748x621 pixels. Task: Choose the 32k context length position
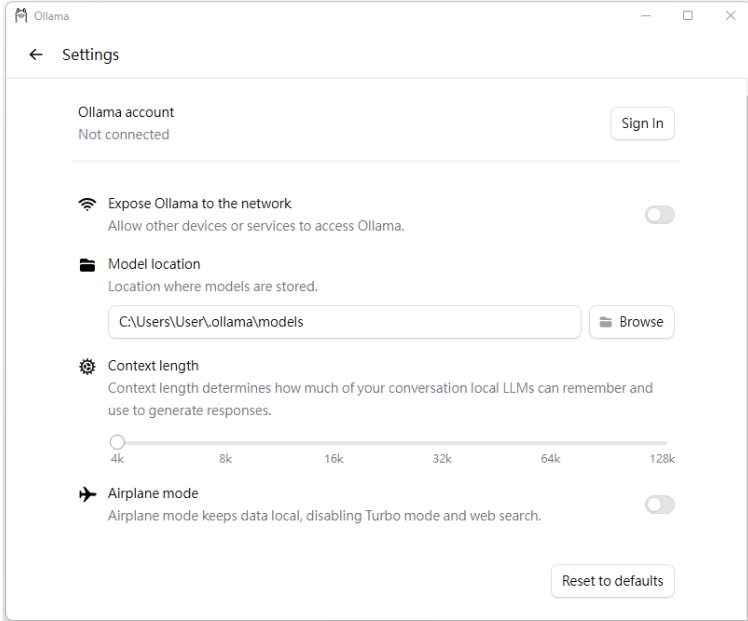[x=442, y=442]
